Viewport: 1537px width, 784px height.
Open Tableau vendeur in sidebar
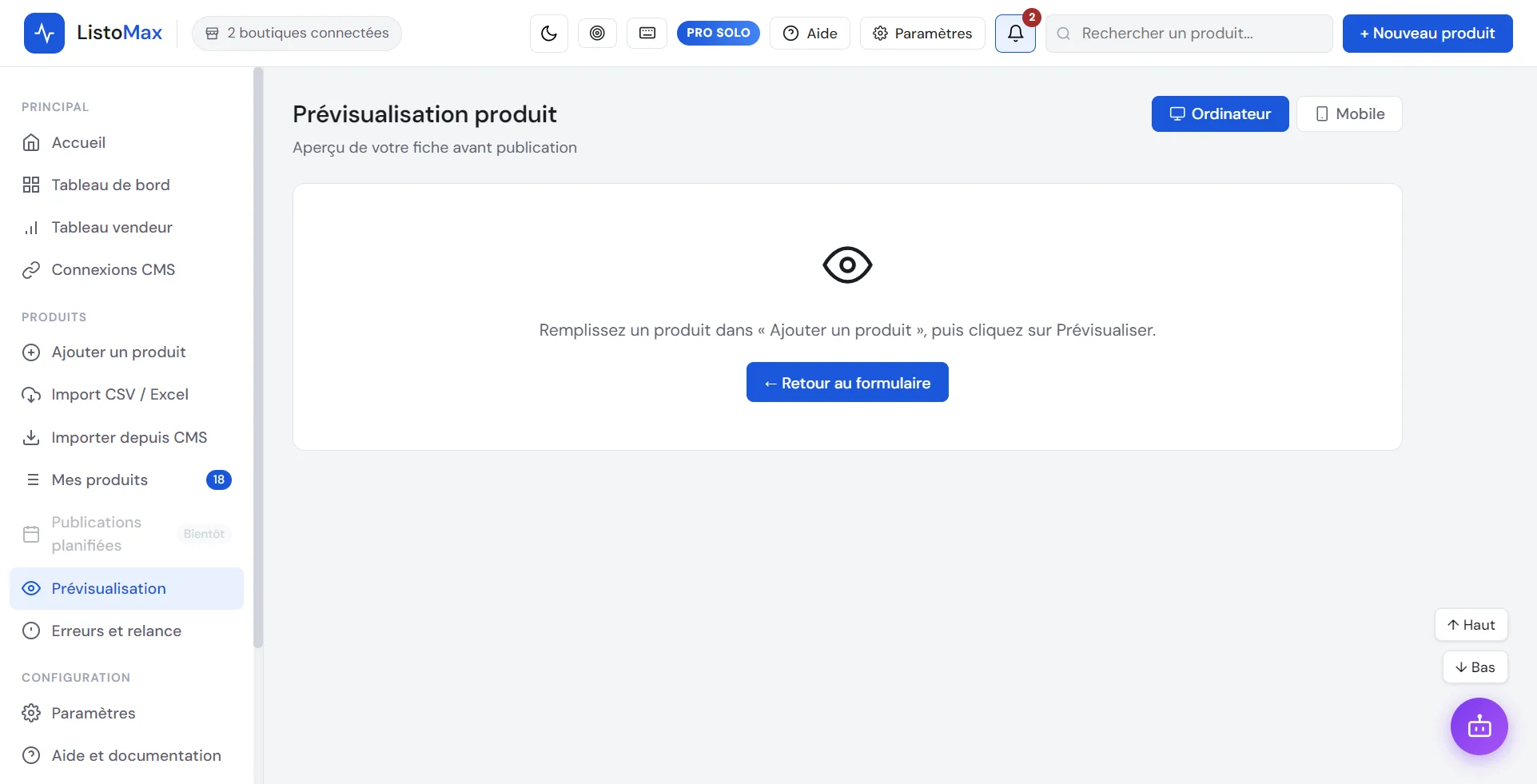pyautogui.click(x=126, y=227)
